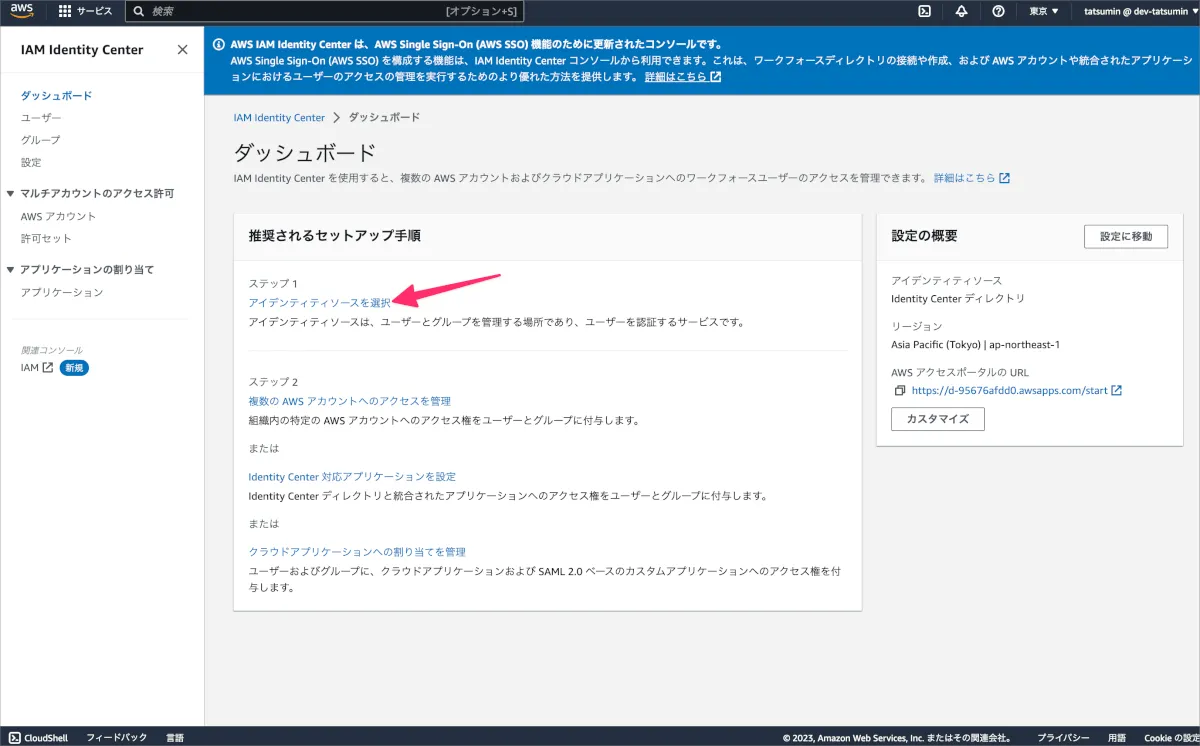Click in the top search field

[x=300, y=11]
